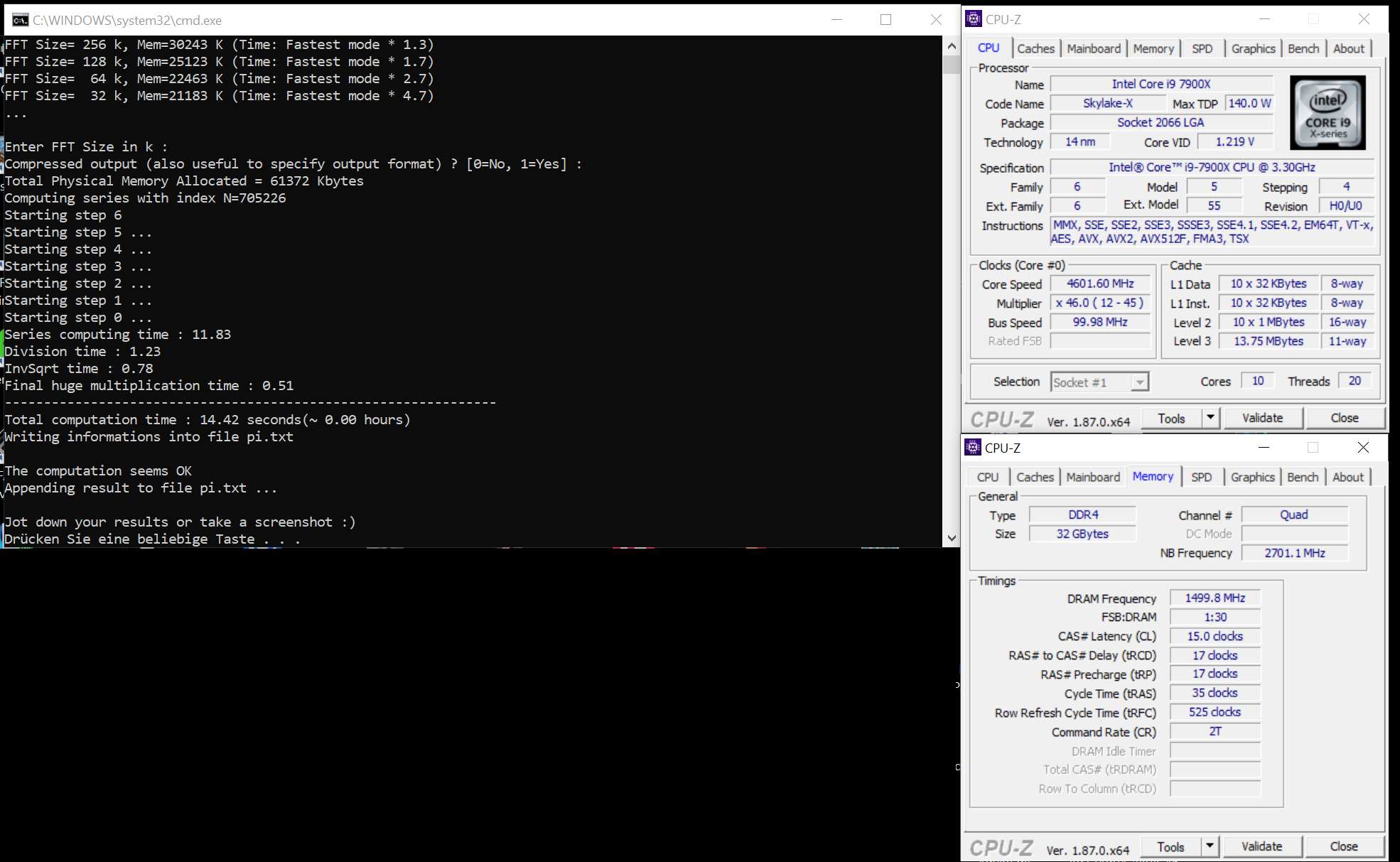Image resolution: width=1400 pixels, height=862 pixels.
Task: Minimize the bottom CPU-Z window
Action: [x=1264, y=448]
